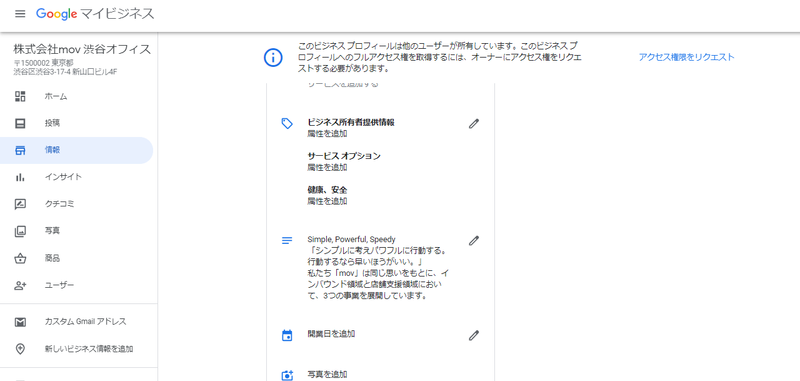Click 属性を追加 under ビジネス所有者提供情報
The image size is (800, 381).
point(328,134)
